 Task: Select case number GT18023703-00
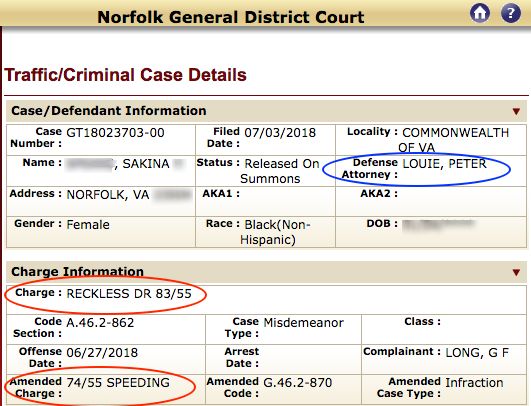pos(115,133)
